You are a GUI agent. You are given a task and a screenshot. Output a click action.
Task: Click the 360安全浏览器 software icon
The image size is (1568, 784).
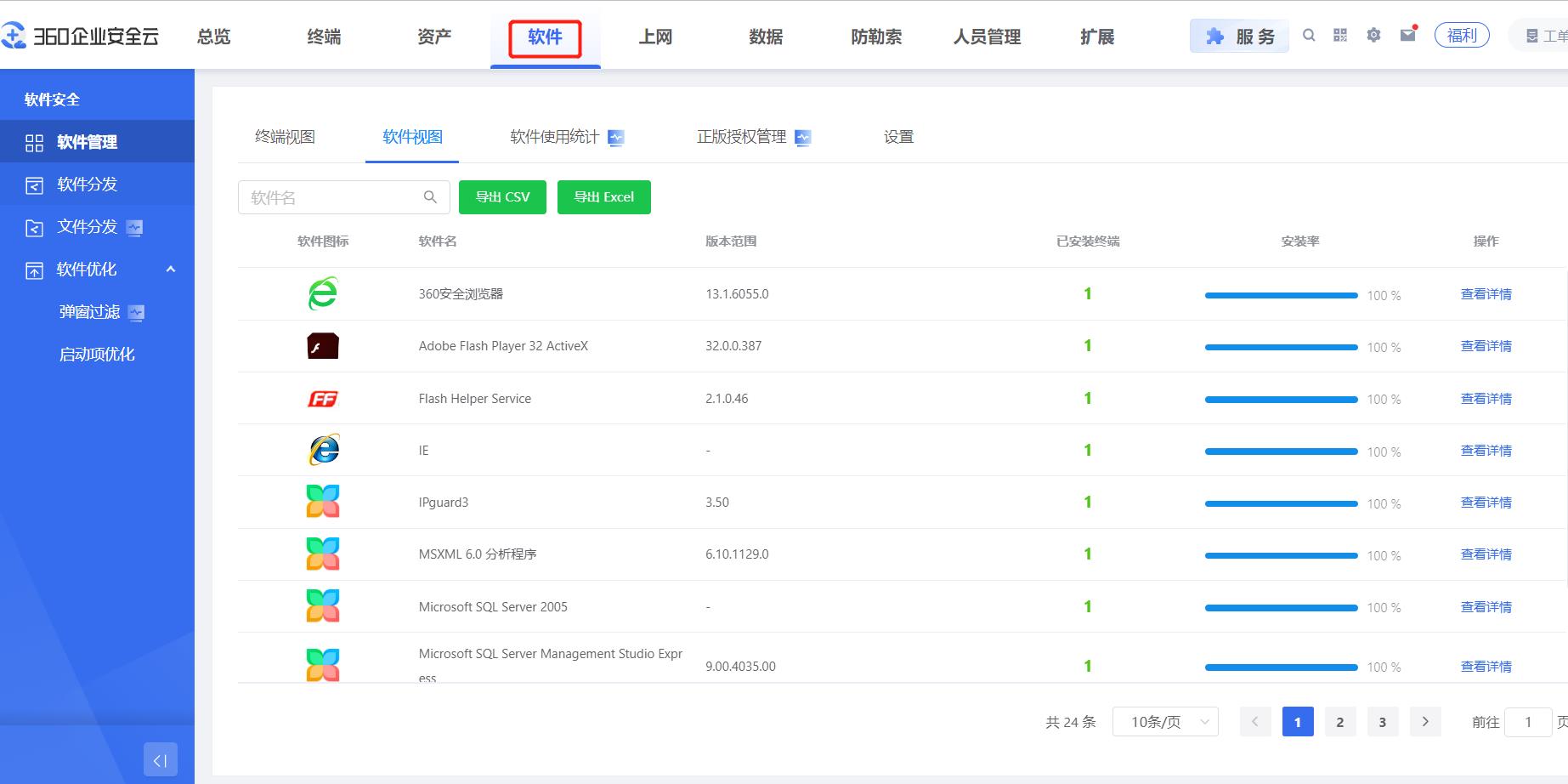click(323, 293)
